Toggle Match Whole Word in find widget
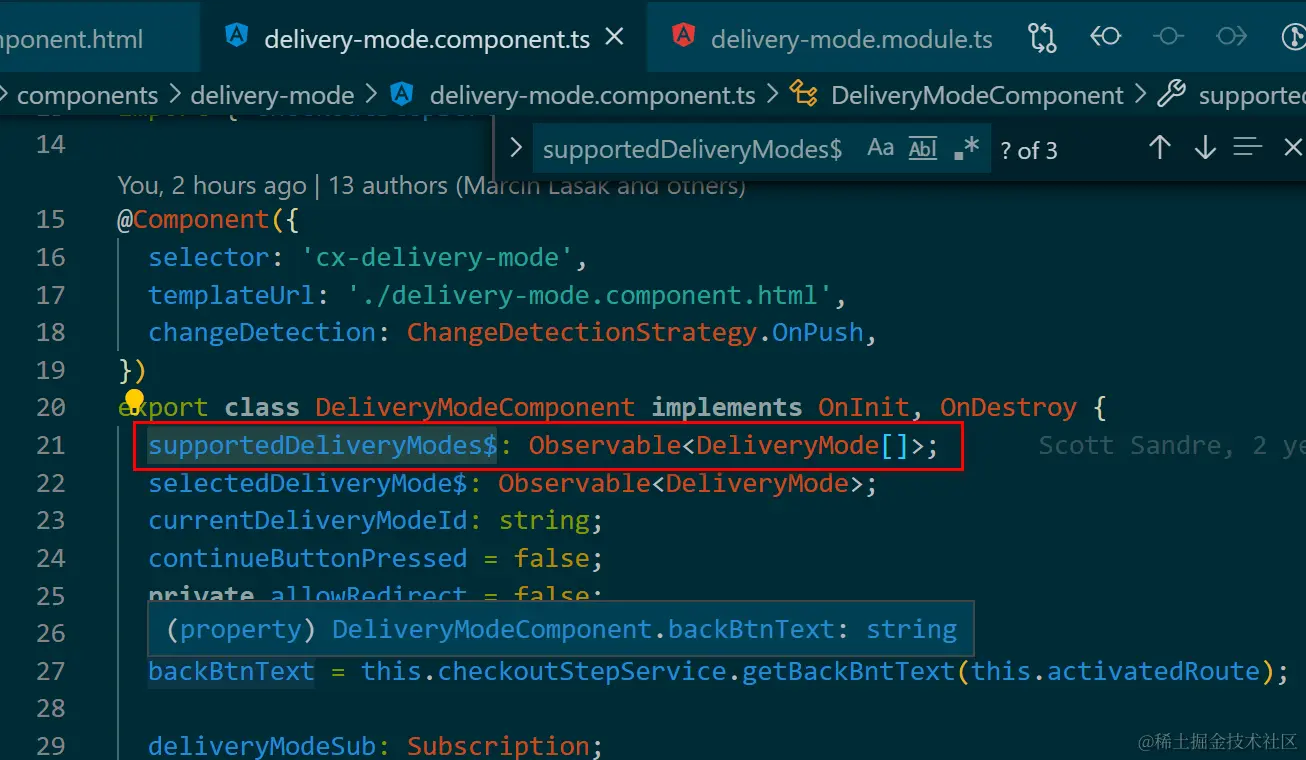The width and height of the screenshot is (1306, 760). pos(923,149)
